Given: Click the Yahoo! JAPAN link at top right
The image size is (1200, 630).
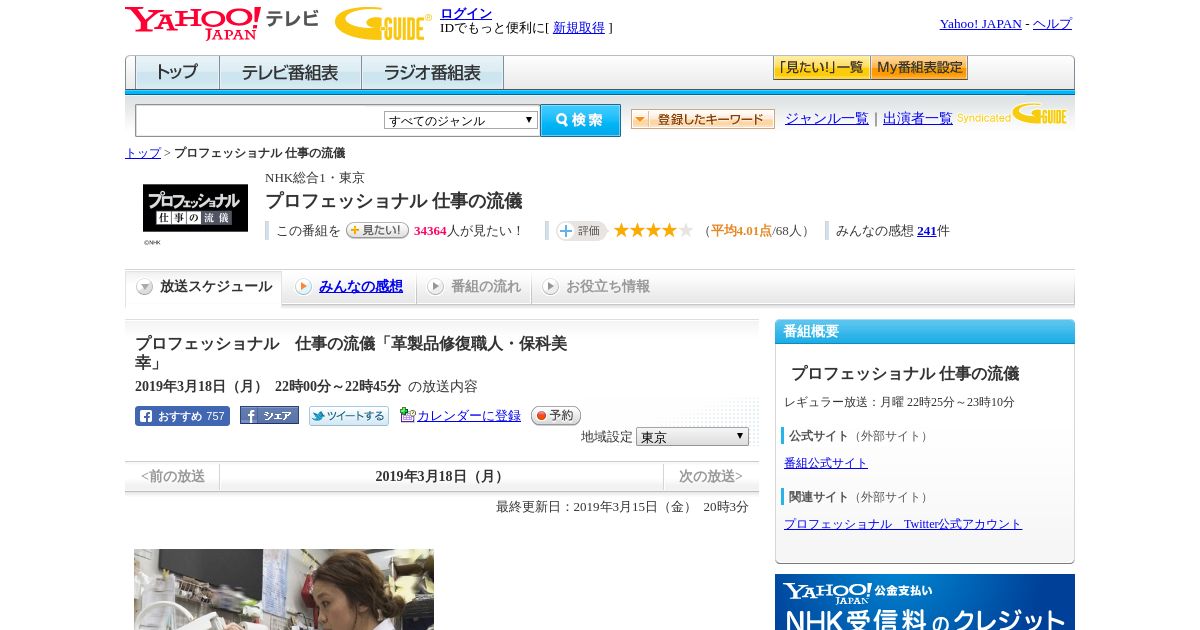Looking at the screenshot, I should point(981,24).
